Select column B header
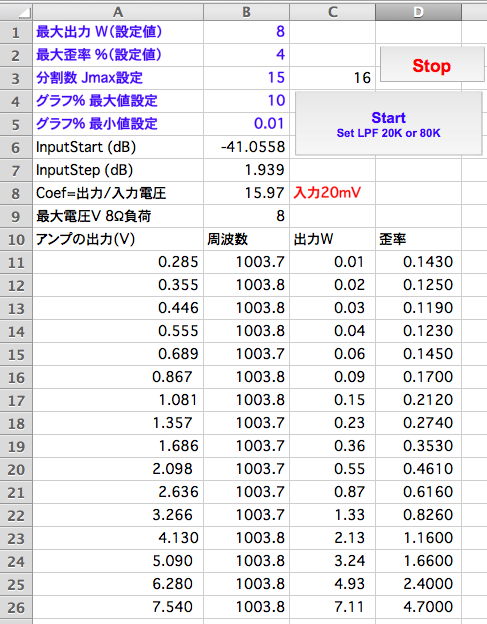The height and width of the screenshot is (624, 487). click(246, 12)
